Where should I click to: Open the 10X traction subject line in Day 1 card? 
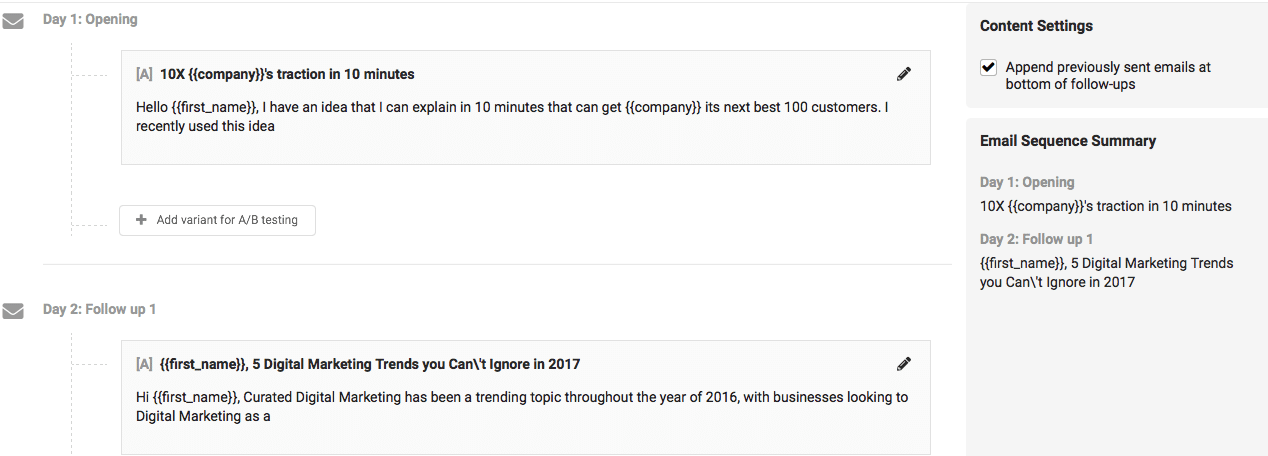pyautogui.click(x=287, y=74)
